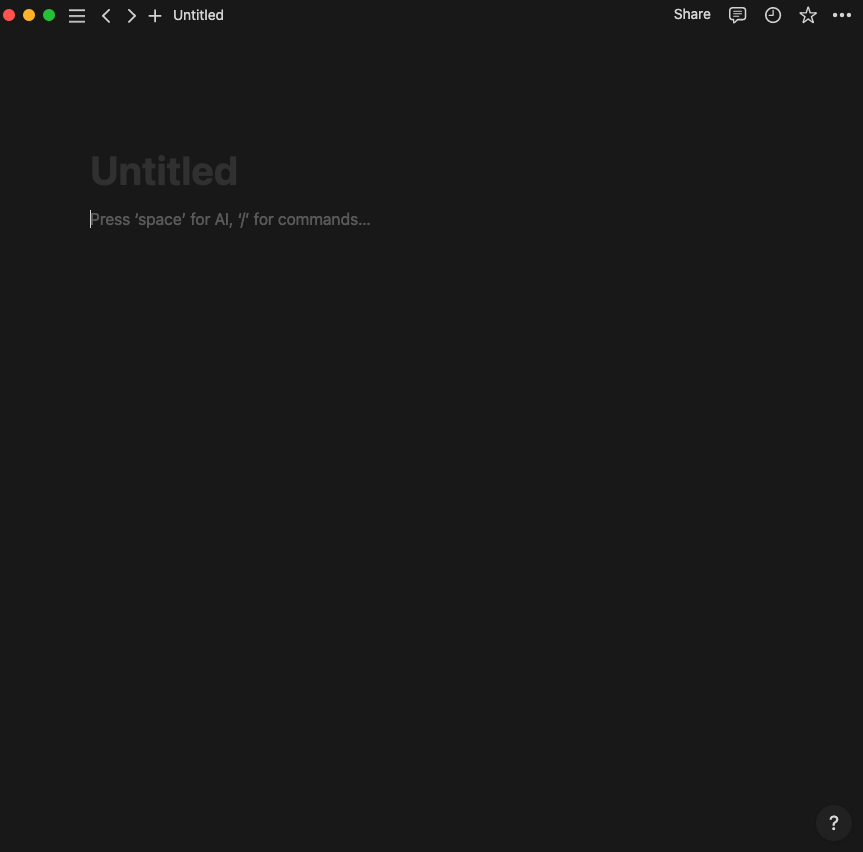This screenshot has width=863, height=852.
Task: Open the three-dot page options menu
Action: [842, 15]
